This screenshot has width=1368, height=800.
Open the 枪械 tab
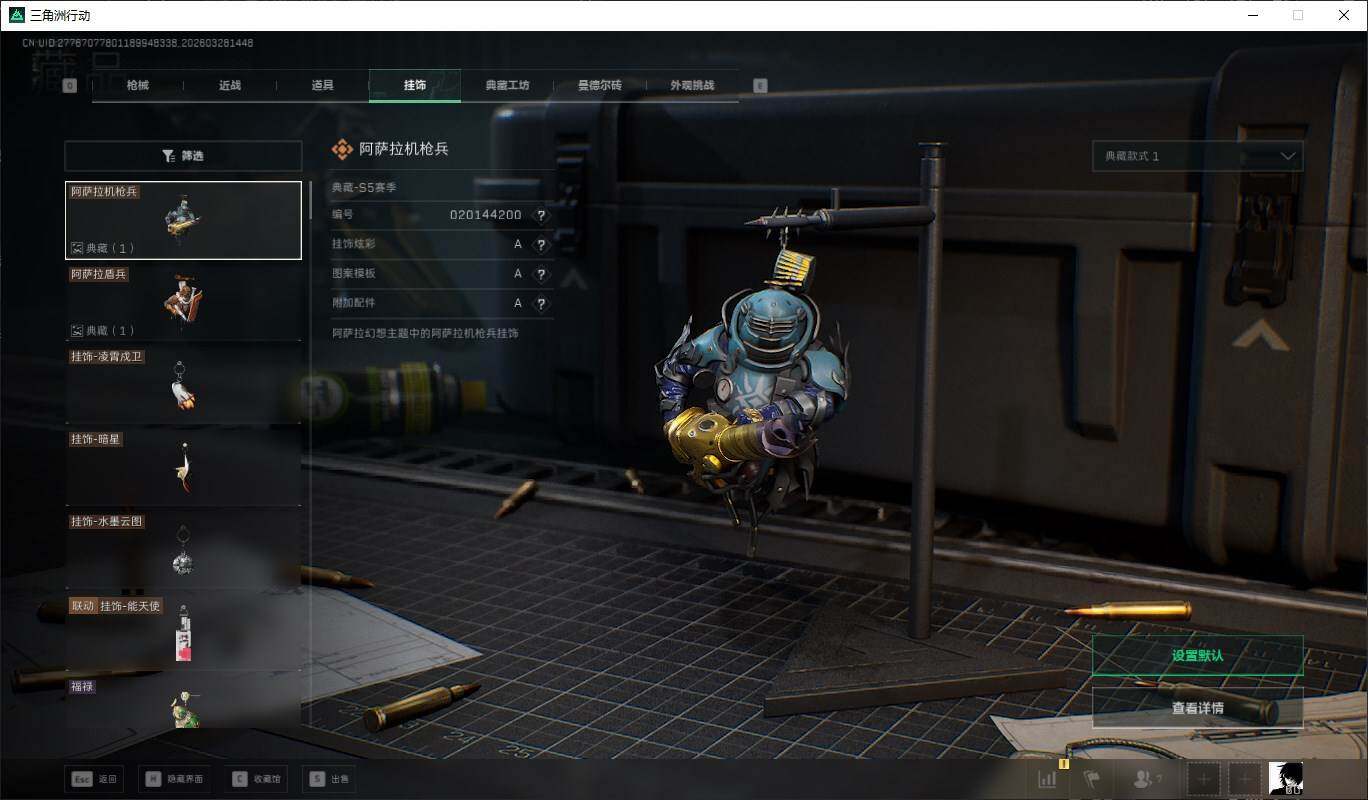pos(138,86)
